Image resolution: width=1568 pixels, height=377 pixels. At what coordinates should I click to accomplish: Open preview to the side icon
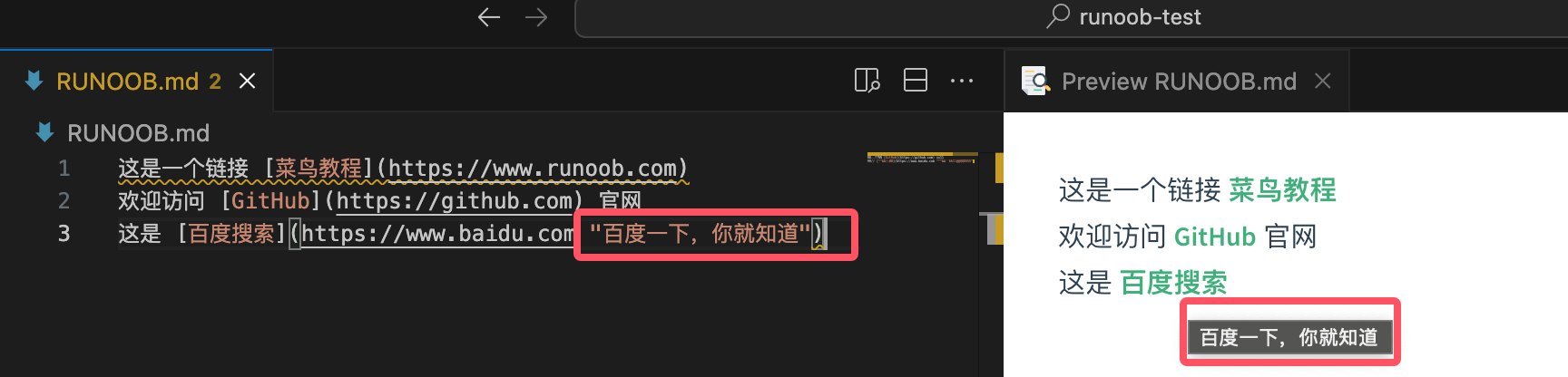click(x=867, y=81)
